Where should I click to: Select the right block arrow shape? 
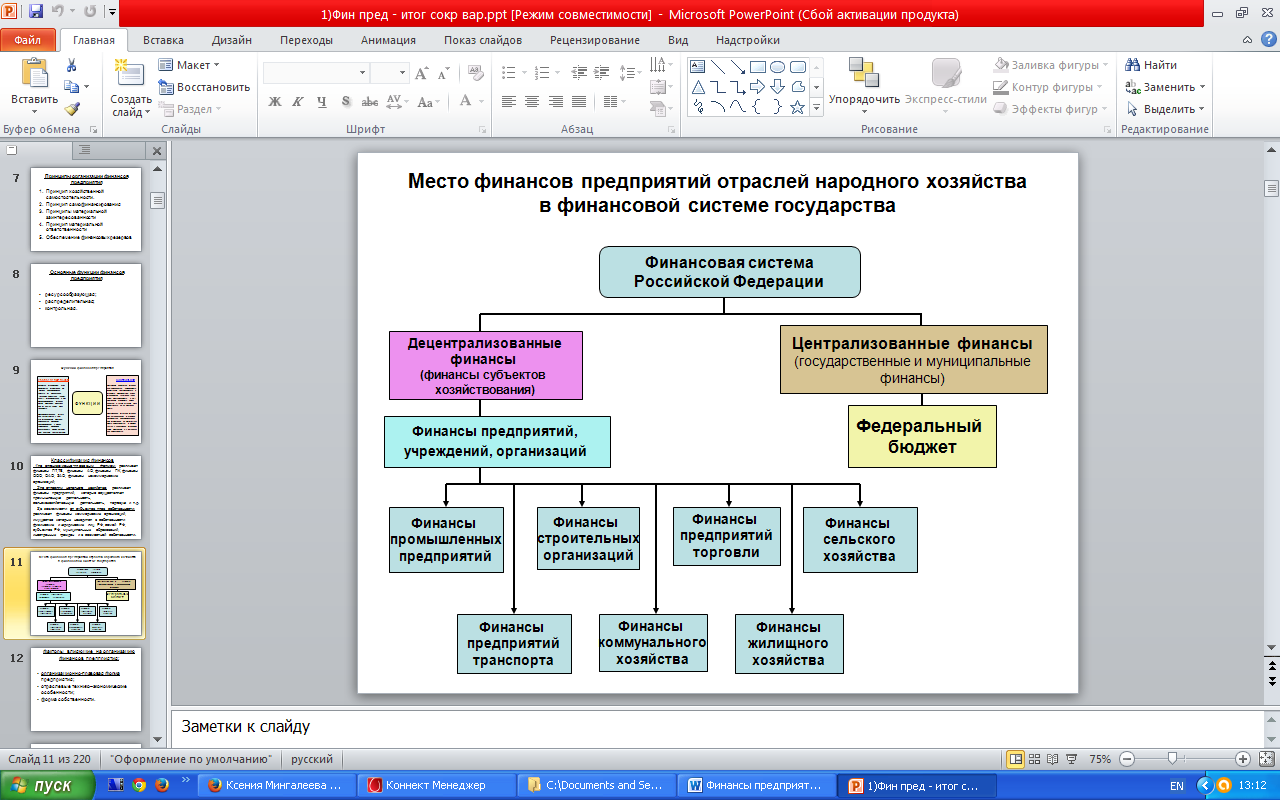[758, 87]
